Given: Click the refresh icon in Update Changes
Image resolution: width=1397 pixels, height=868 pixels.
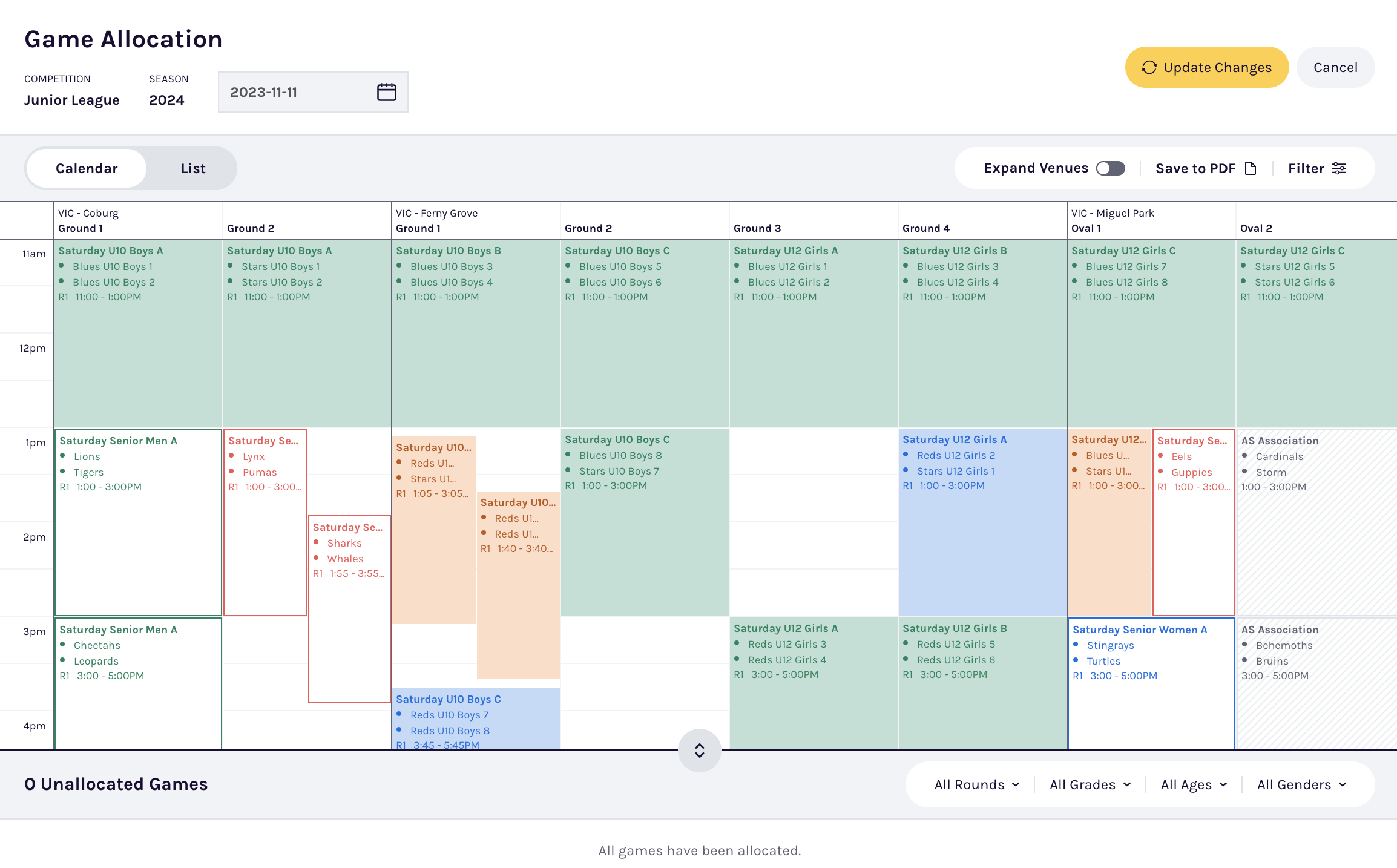Looking at the screenshot, I should [x=1149, y=67].
